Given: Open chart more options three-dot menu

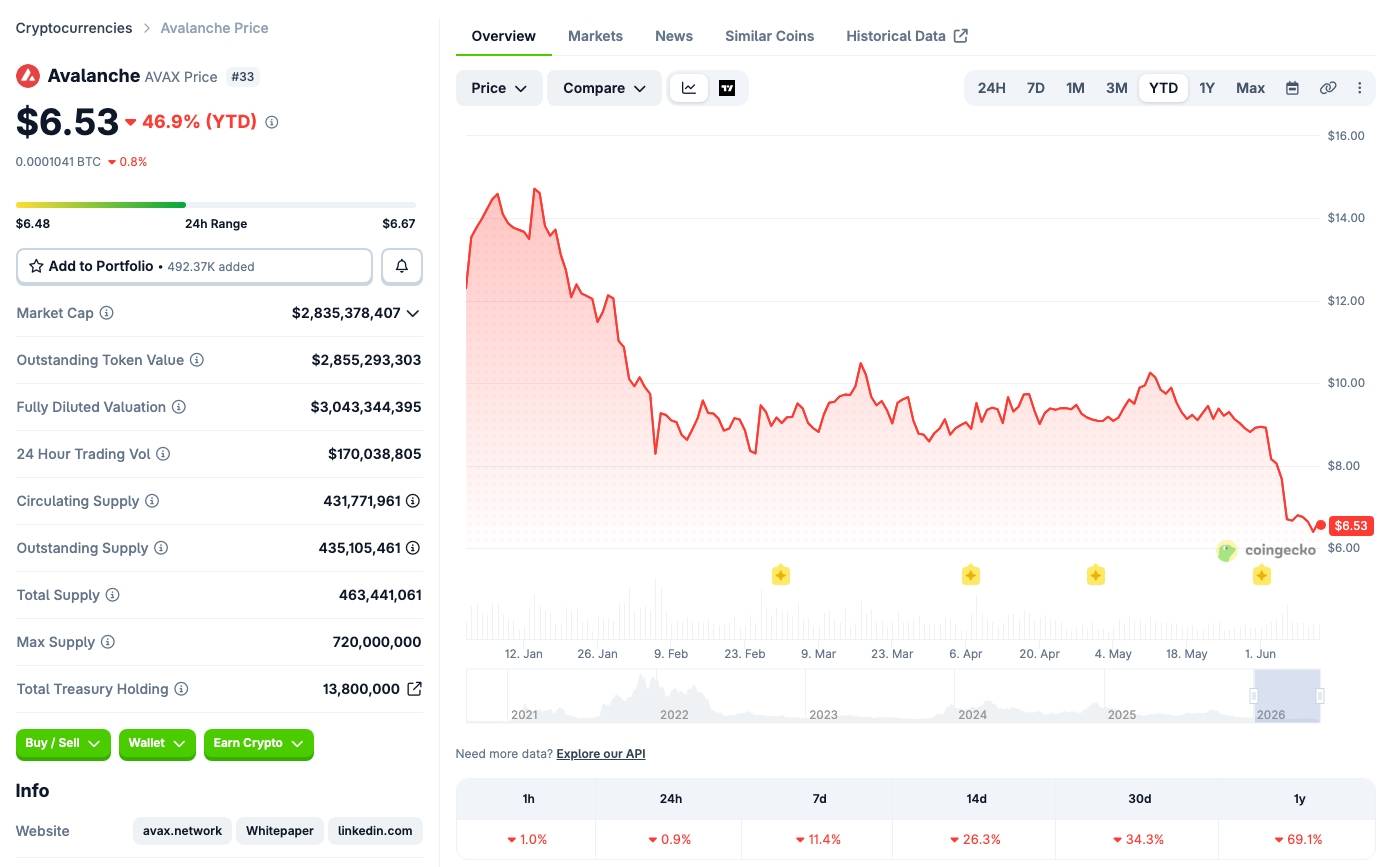Looking at the screenshot, I should (1360, 88).
